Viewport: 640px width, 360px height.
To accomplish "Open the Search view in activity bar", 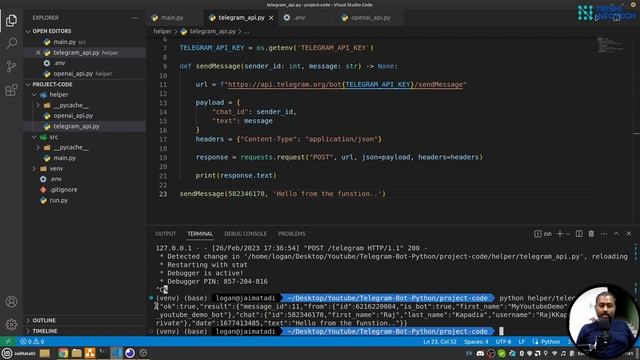I will [11, 43].
